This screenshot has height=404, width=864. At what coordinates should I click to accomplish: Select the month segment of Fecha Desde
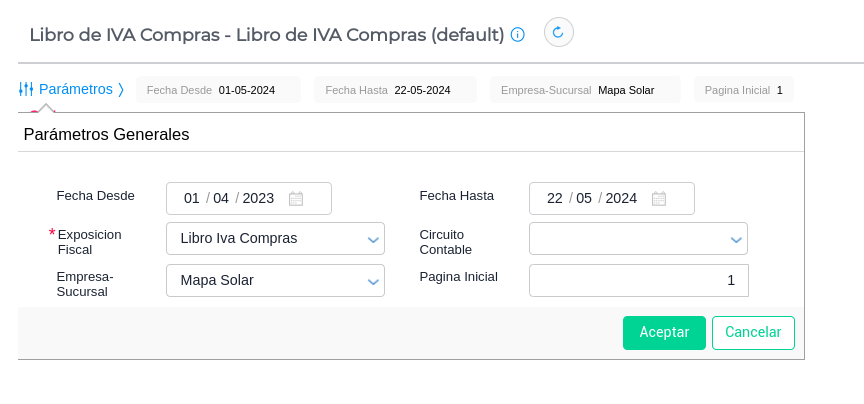(x=221, y=198)
